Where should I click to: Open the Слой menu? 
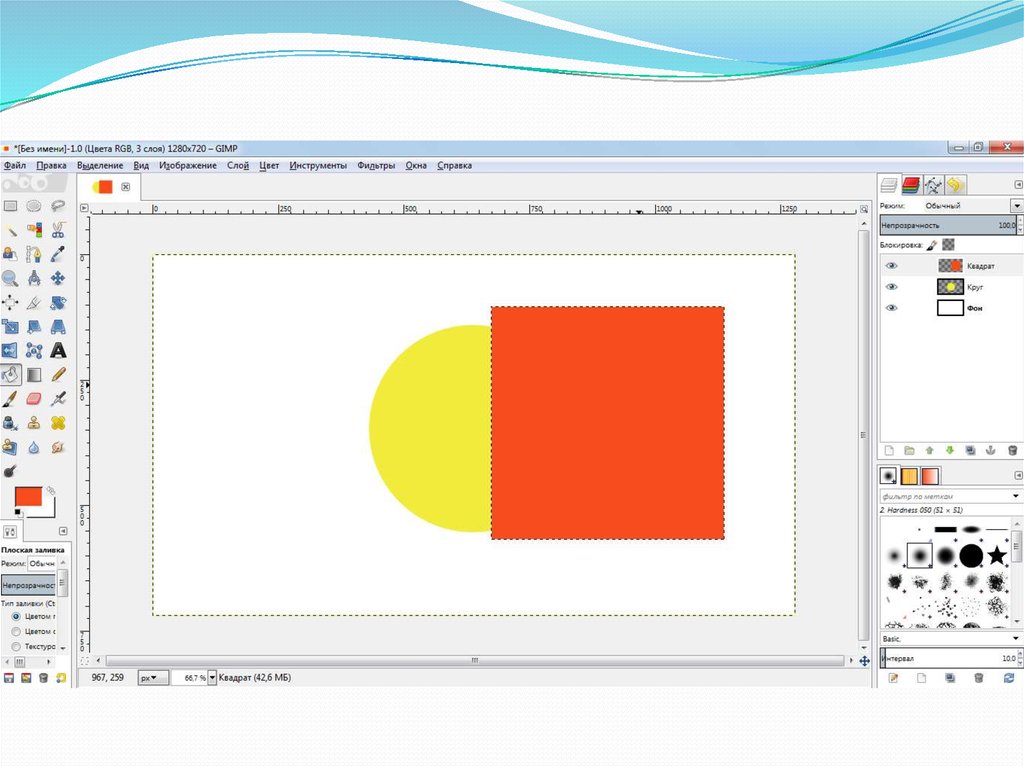point(238,166)
